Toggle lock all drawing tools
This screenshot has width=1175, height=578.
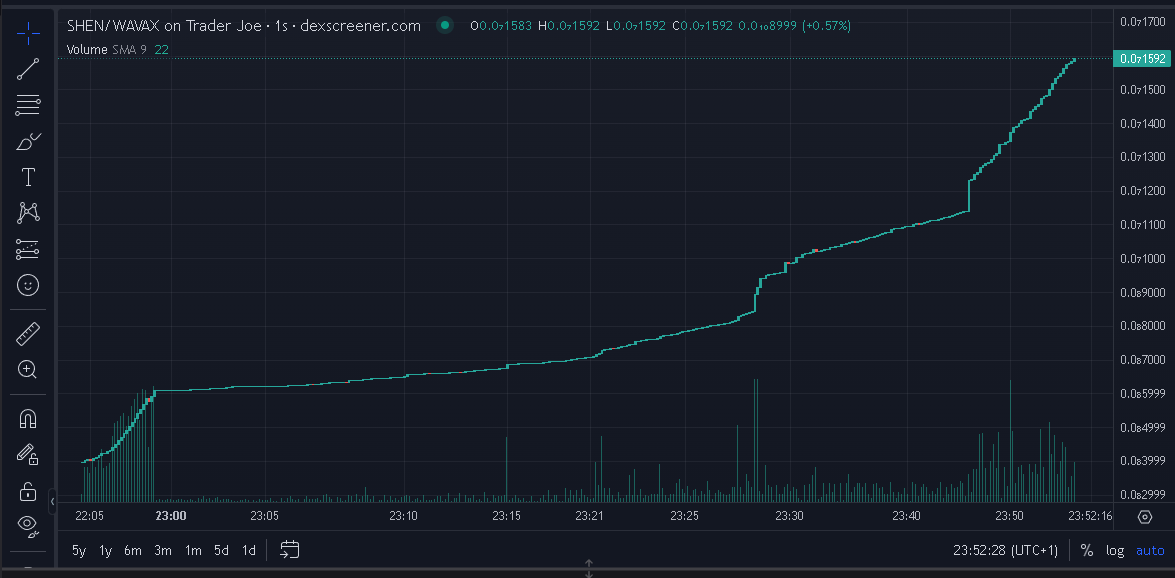click(x=28, y=491)
